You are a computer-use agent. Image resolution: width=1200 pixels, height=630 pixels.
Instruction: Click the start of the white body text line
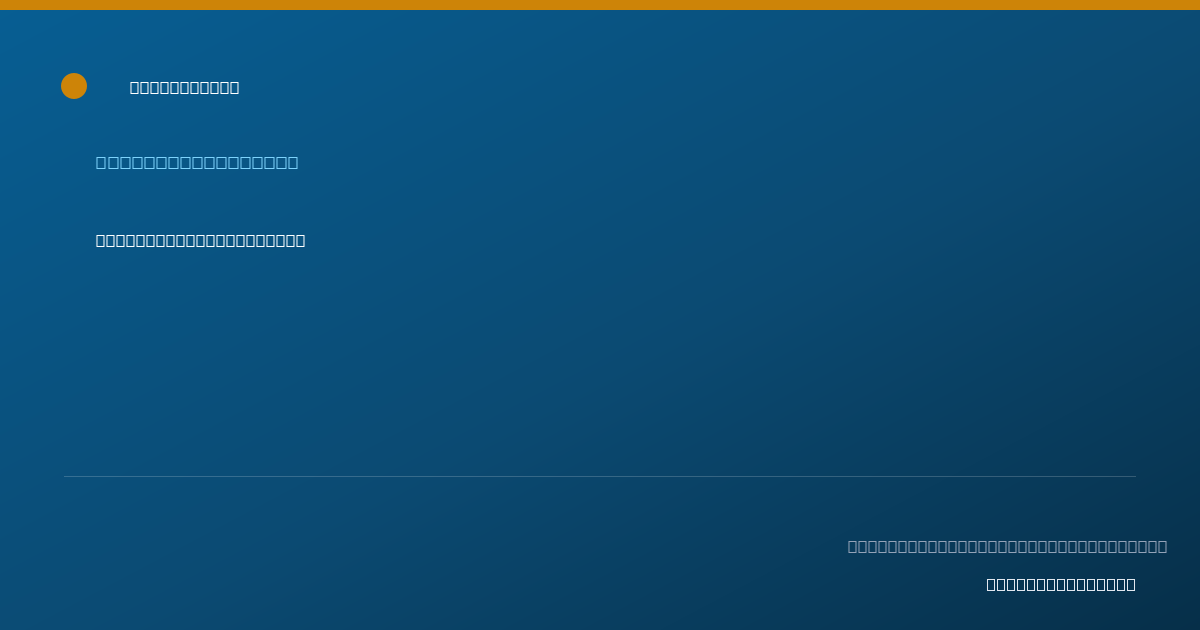[x=101, y=240]
